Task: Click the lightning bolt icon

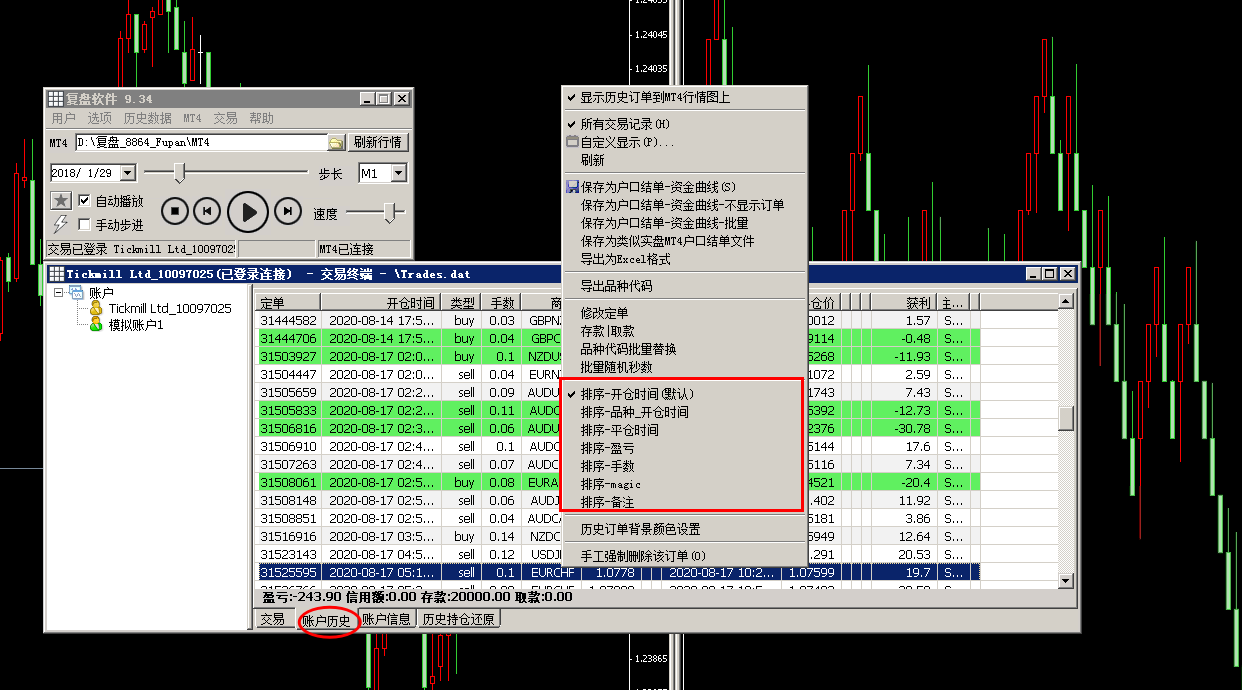Action: pos(61,224)
